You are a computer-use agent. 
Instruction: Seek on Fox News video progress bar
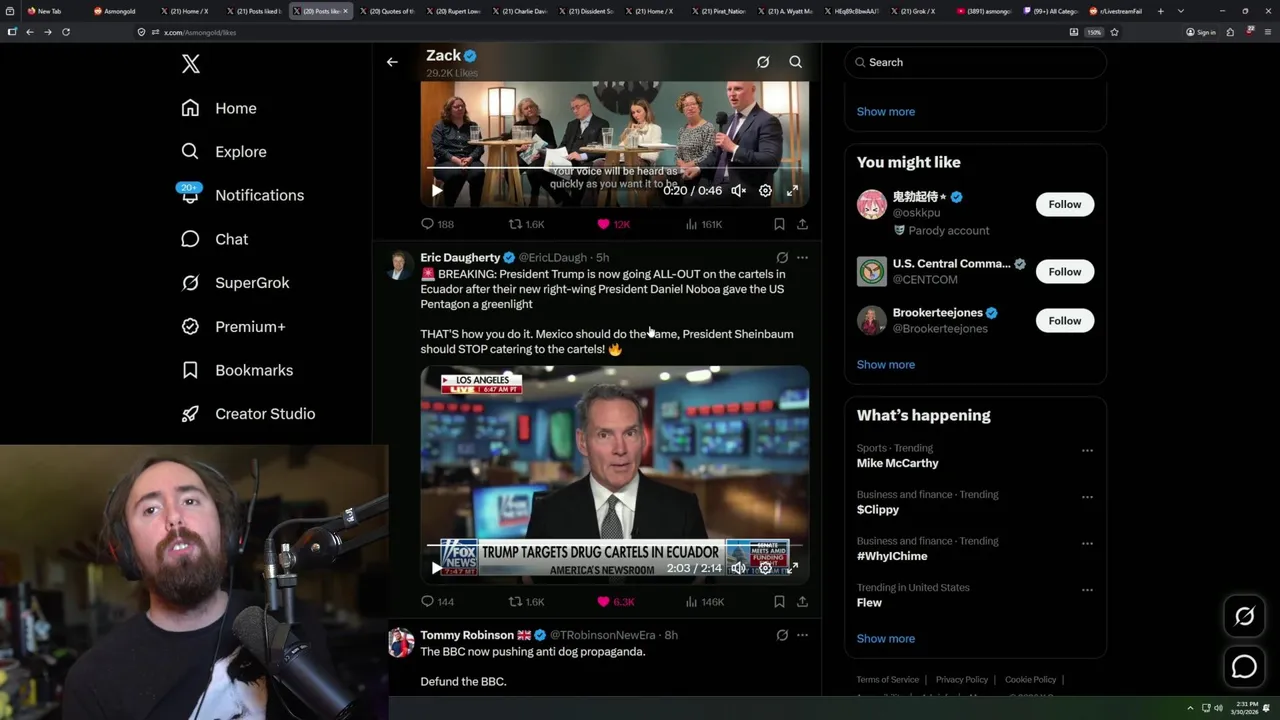pos(615,546)
